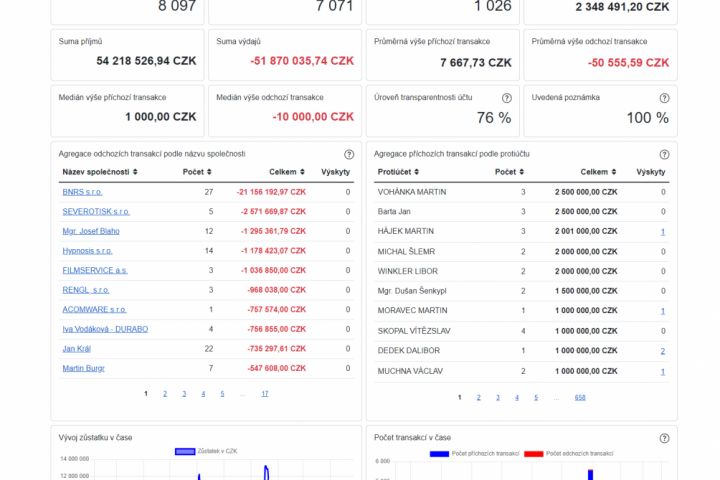
Task: Open help icon for Uvedená poznámka
Action: (x=664, y=98)
